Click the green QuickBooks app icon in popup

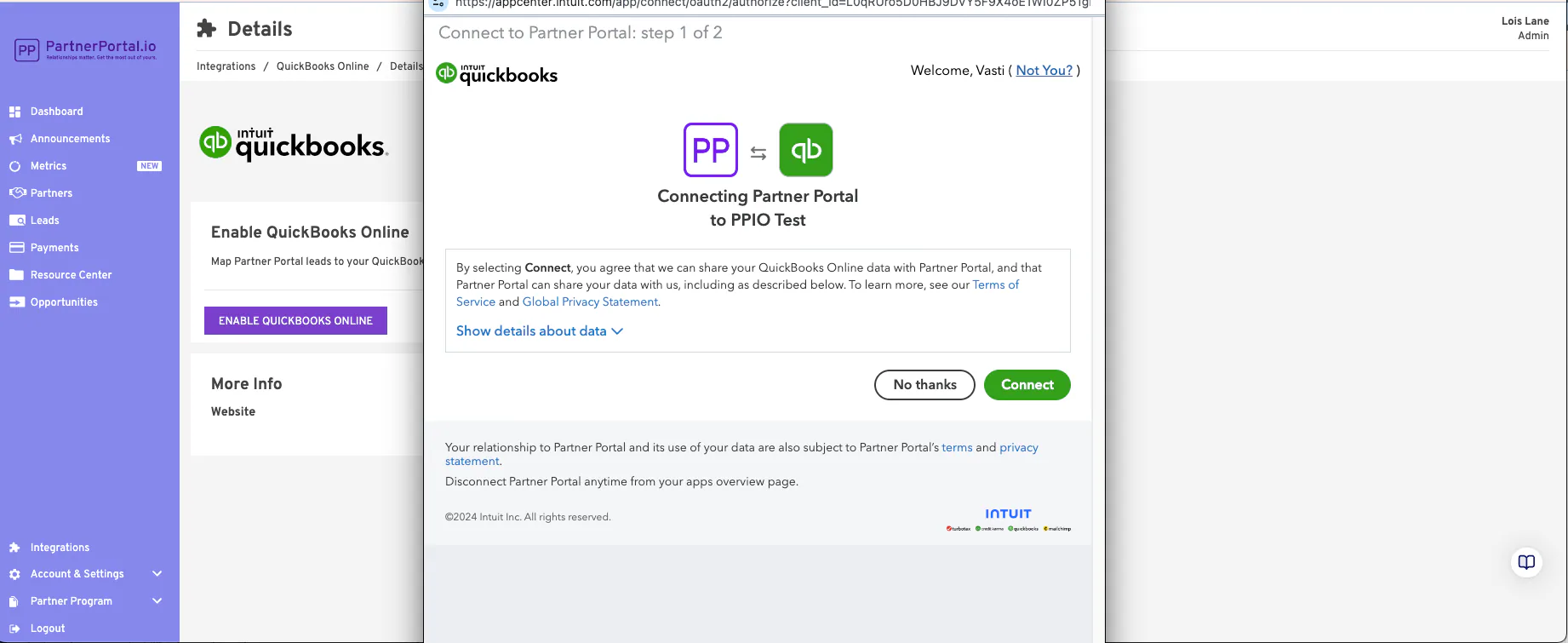(x=806, y=150)
